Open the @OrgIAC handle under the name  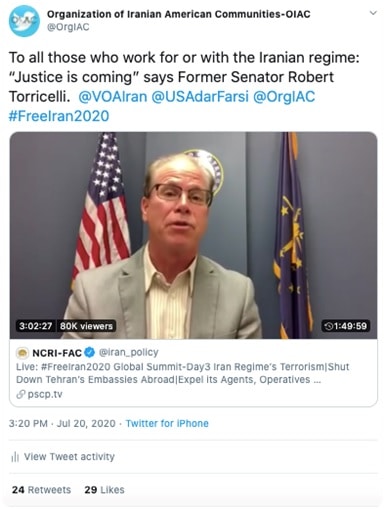click(x=68, y=27)
